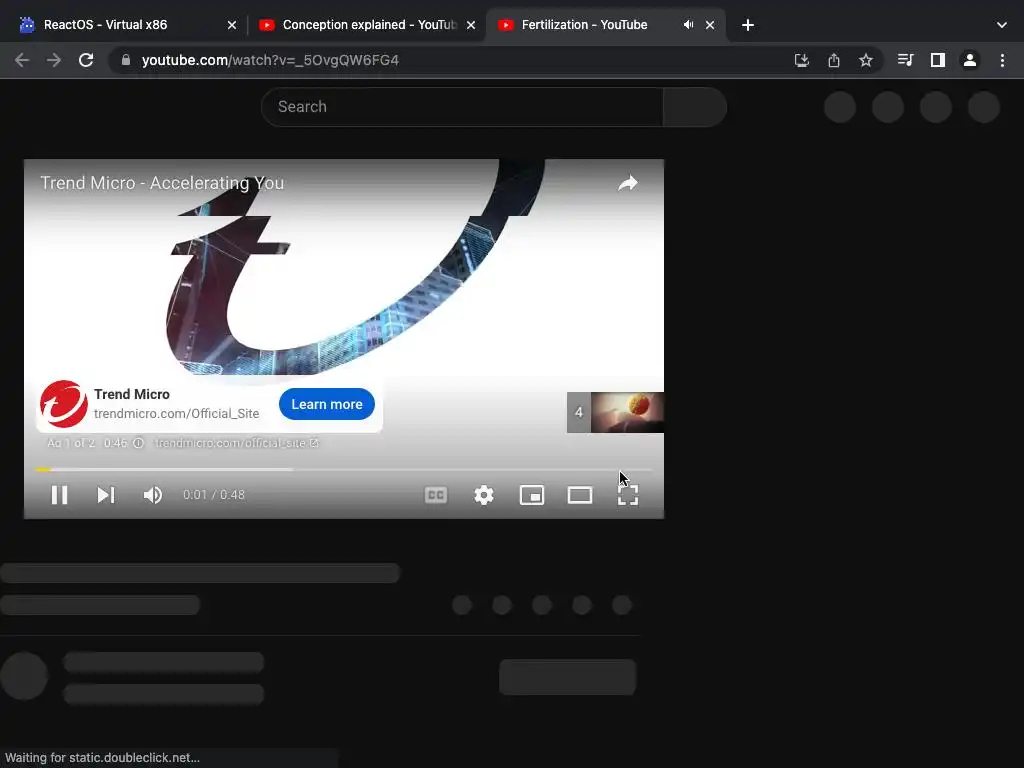Toggle closed captions in player
Viewport: 1024px width, 768px height.
436,495
